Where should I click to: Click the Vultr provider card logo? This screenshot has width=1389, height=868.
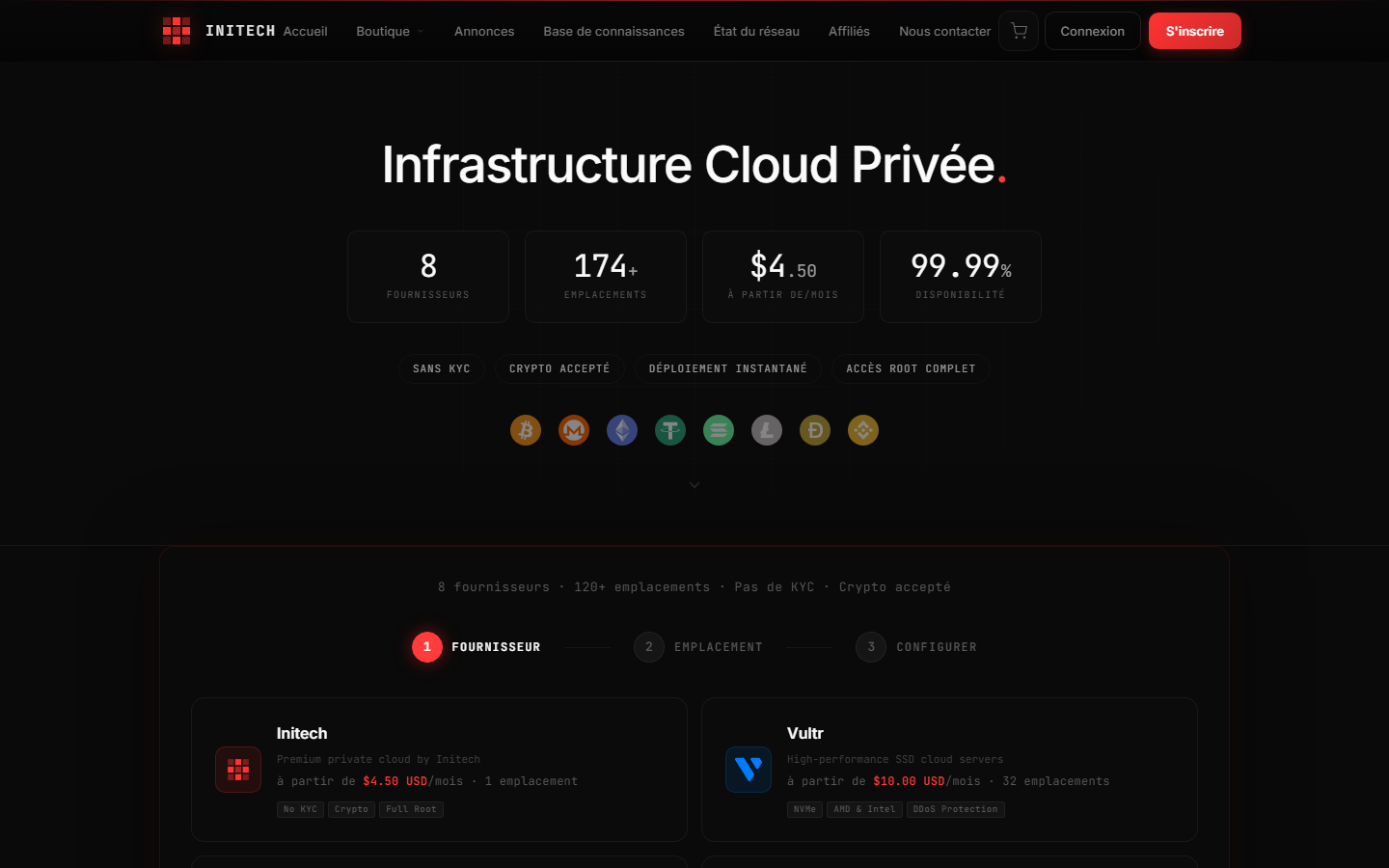(749, 770)
